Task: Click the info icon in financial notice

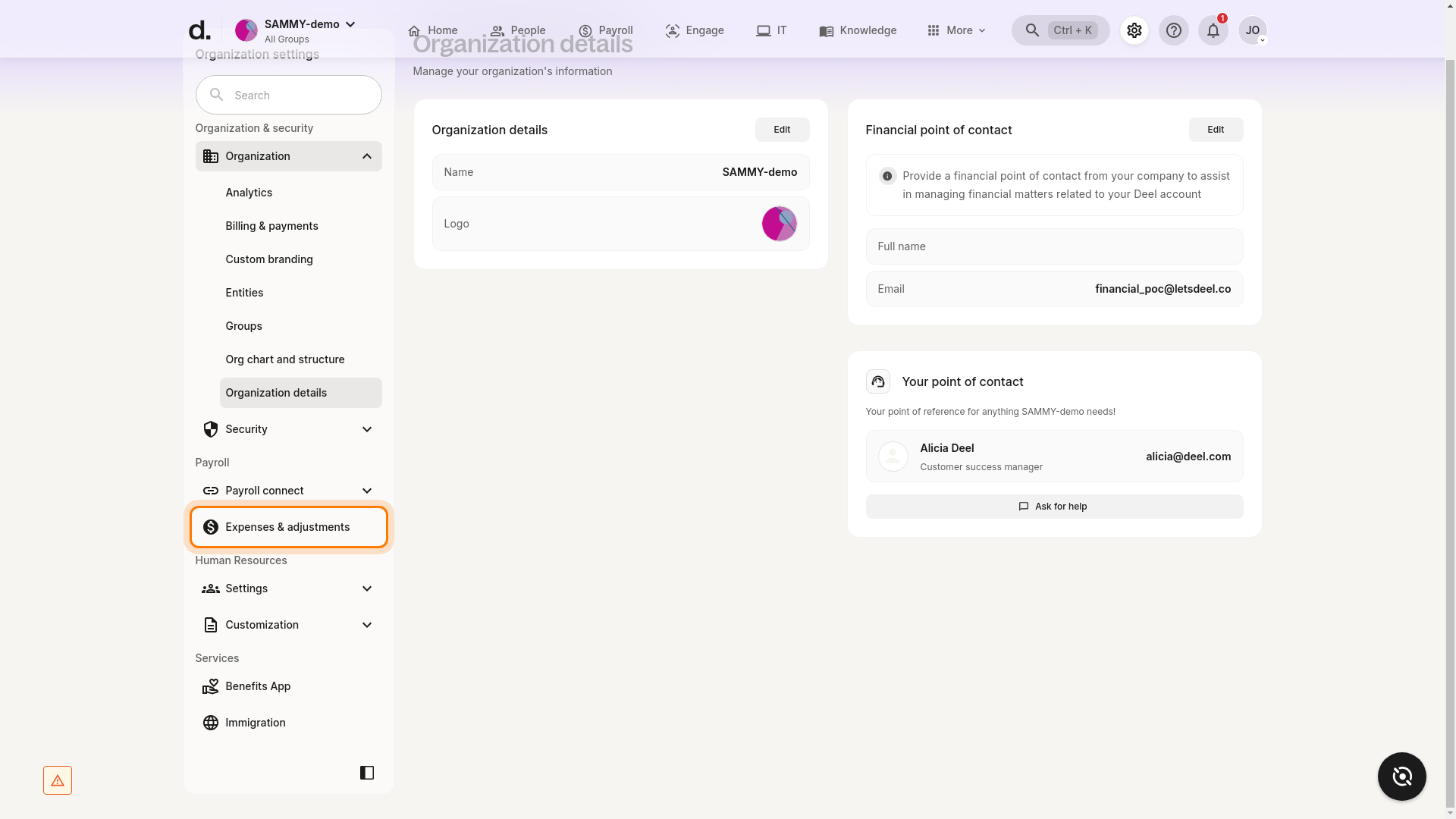Action: 887,176
